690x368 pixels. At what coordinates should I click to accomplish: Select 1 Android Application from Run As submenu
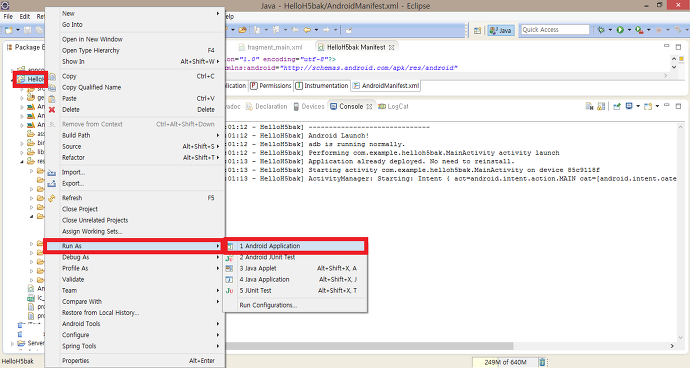pyautogui.click(x=295, y=246)
